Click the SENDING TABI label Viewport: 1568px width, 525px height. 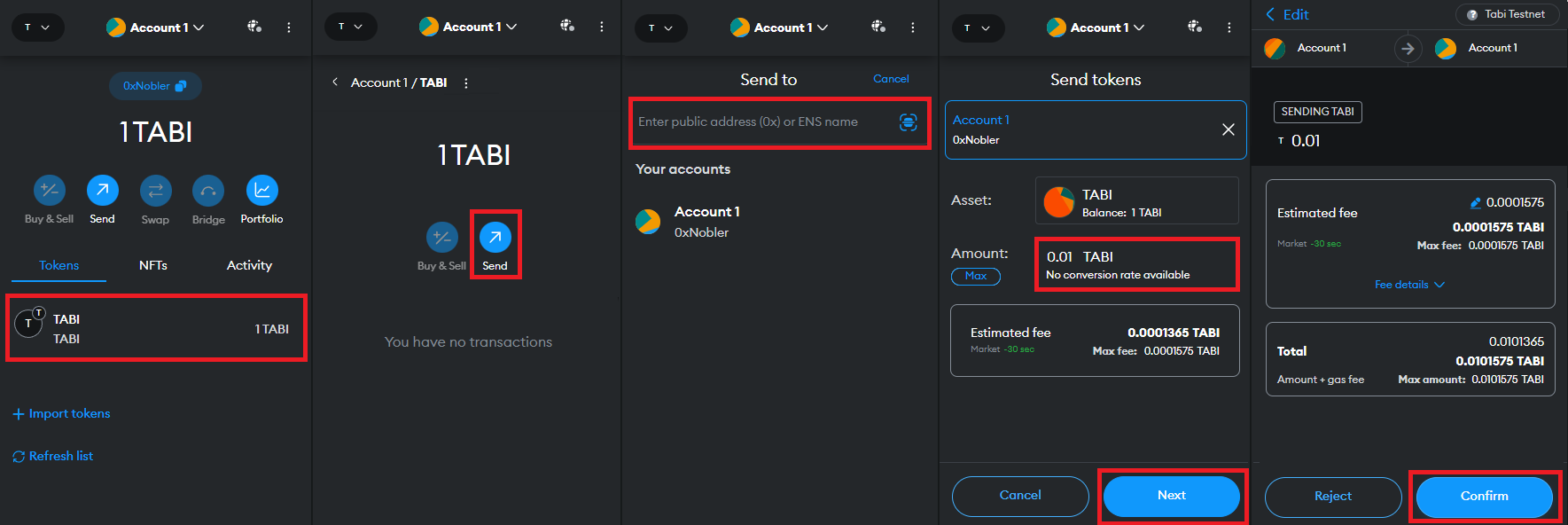click(x=1318, y=112)
